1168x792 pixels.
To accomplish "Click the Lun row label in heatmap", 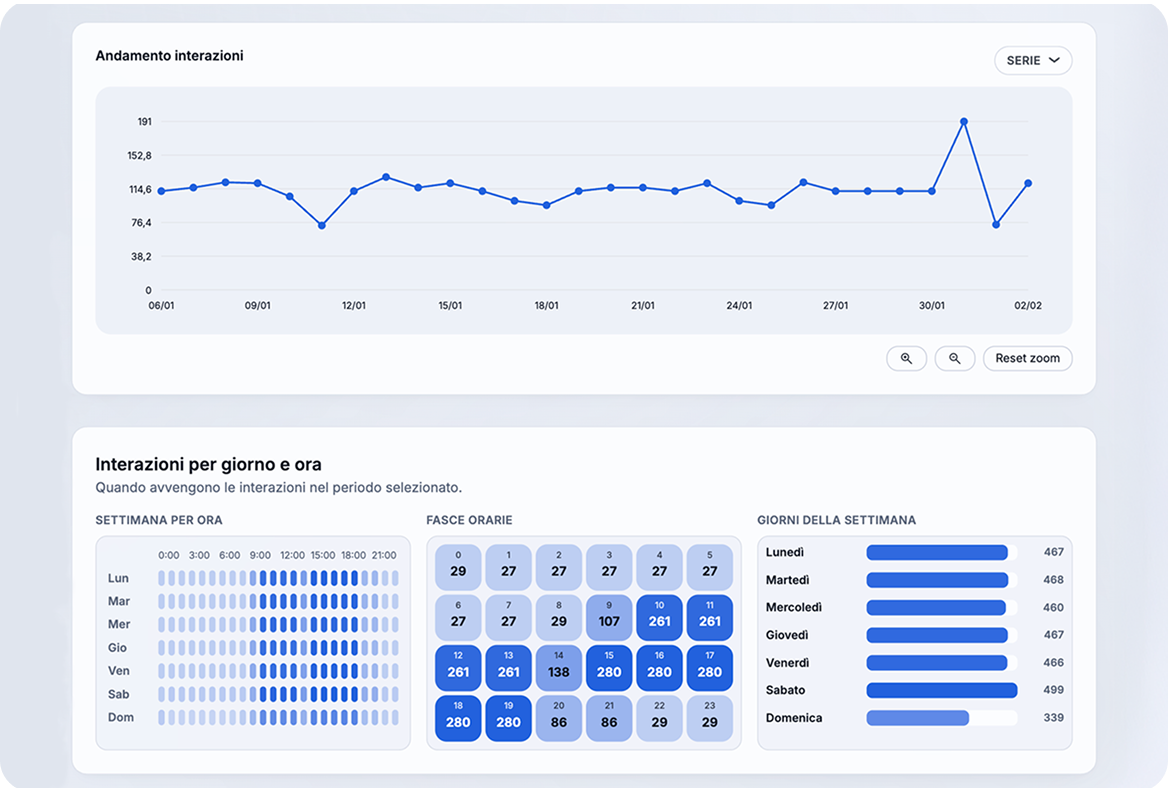I will pos(118,578).
